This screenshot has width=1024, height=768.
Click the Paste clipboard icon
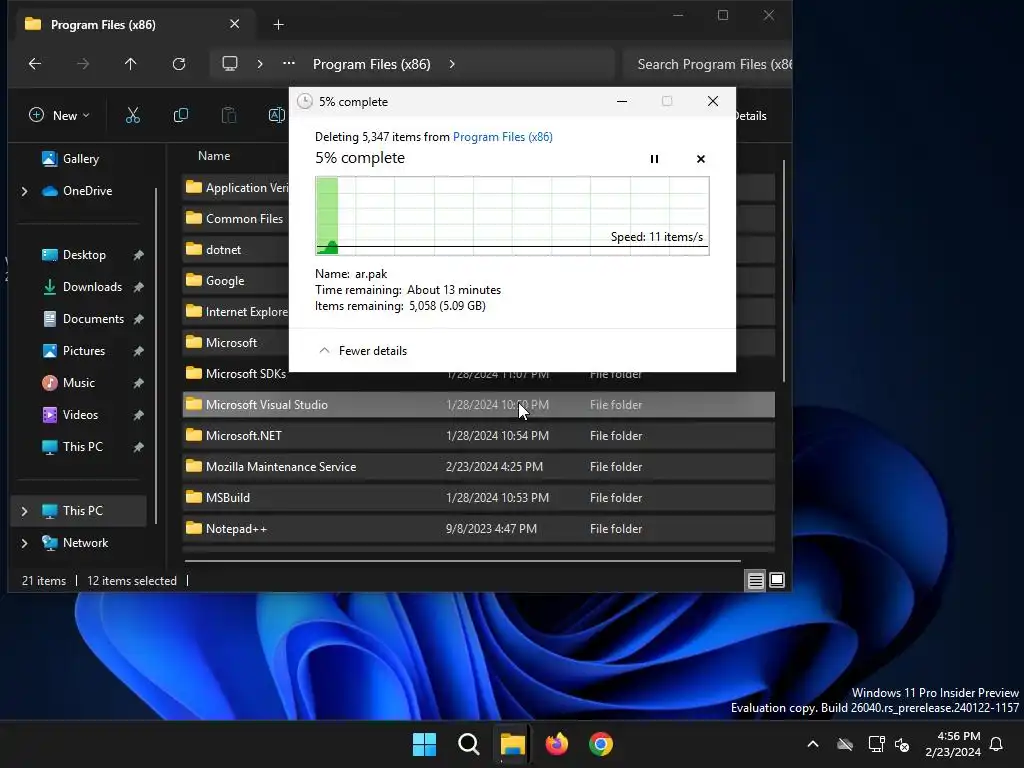coord(229,116)
